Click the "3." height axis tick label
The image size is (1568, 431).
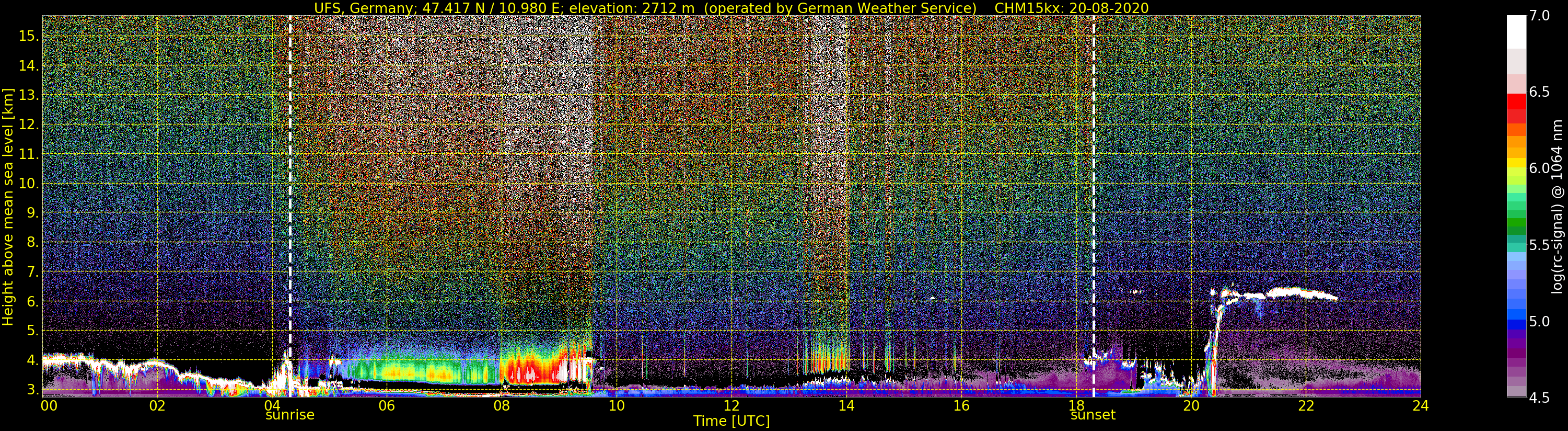point(32,390)
